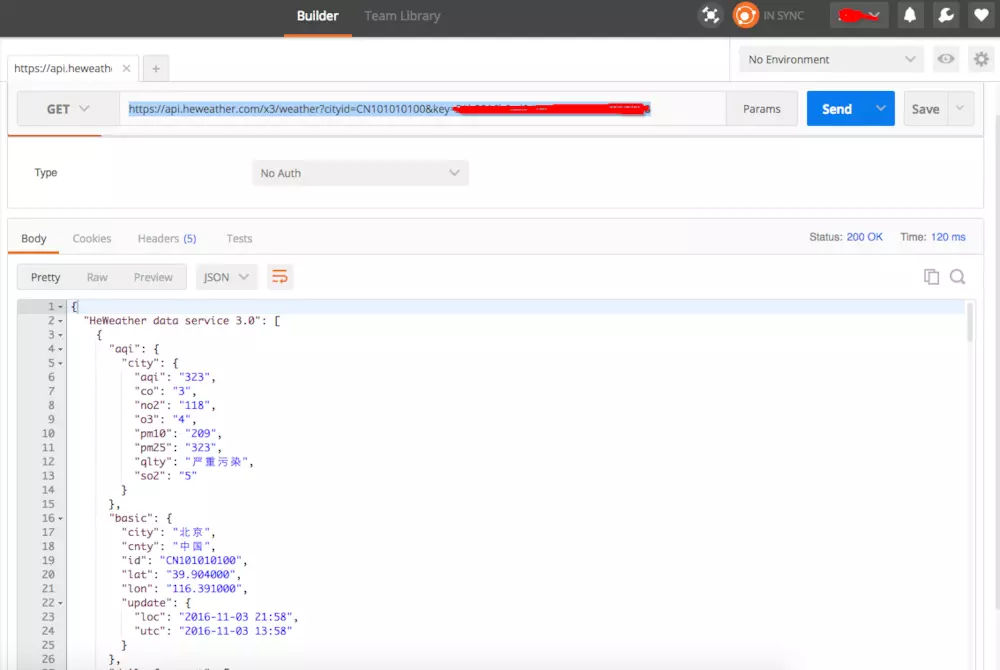This screenshot has height=670, width=1000.
Task: Click the request URL field
Action: (422, 109)
